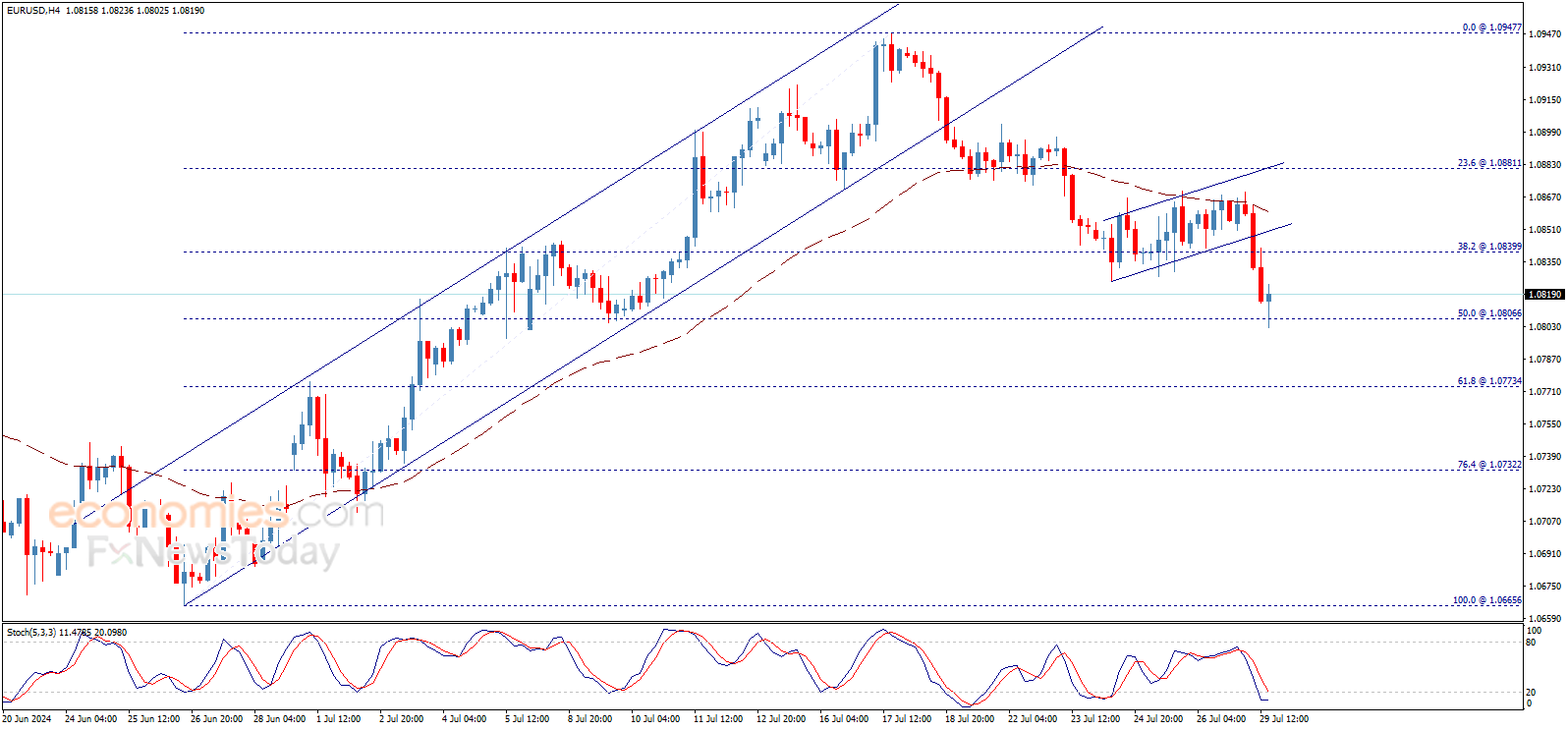Click the '23 Jul 12:00' time axis label
This screenshot has width=1568, height=730.
tap(1095, 719)
